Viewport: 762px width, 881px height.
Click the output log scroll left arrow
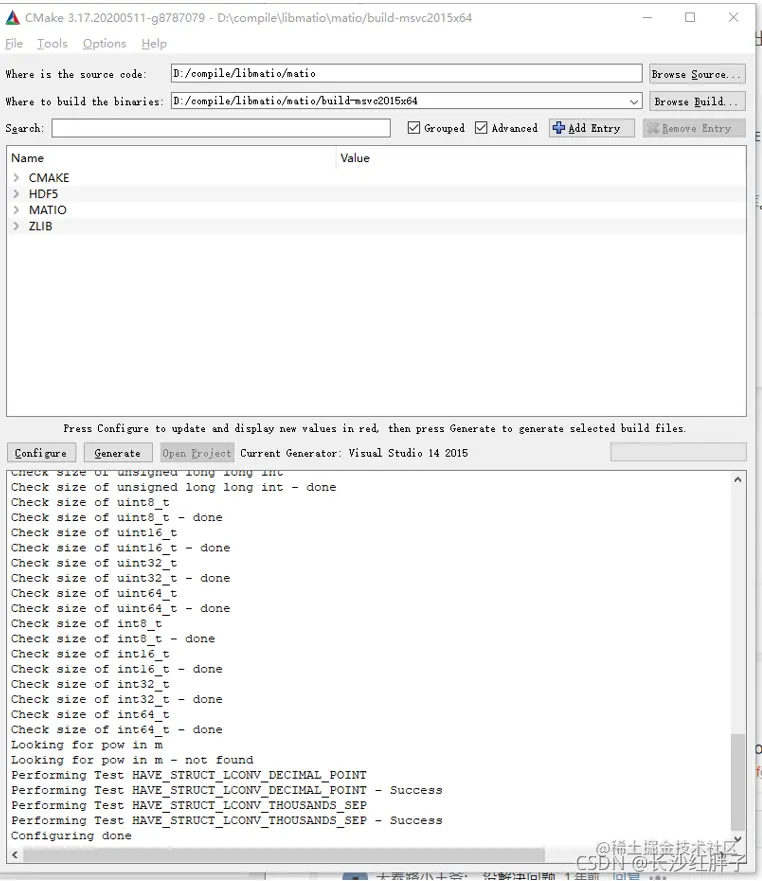coord(15,855)
